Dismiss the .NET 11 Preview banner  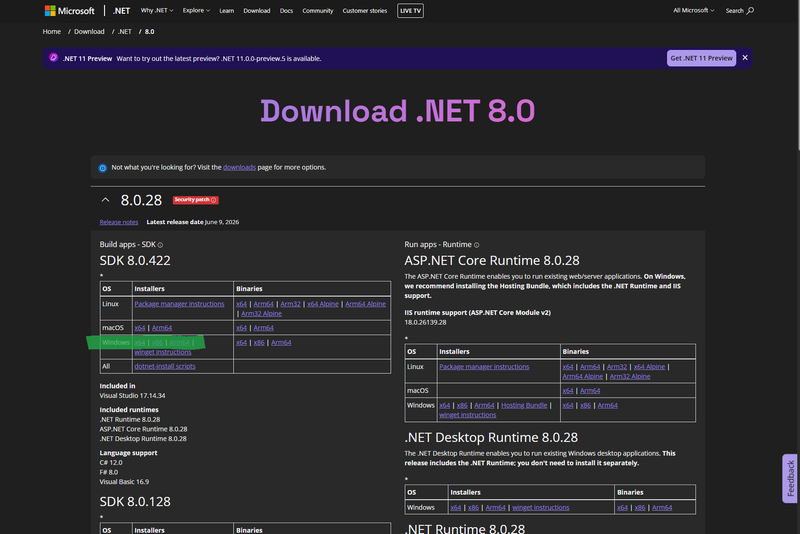745,58
